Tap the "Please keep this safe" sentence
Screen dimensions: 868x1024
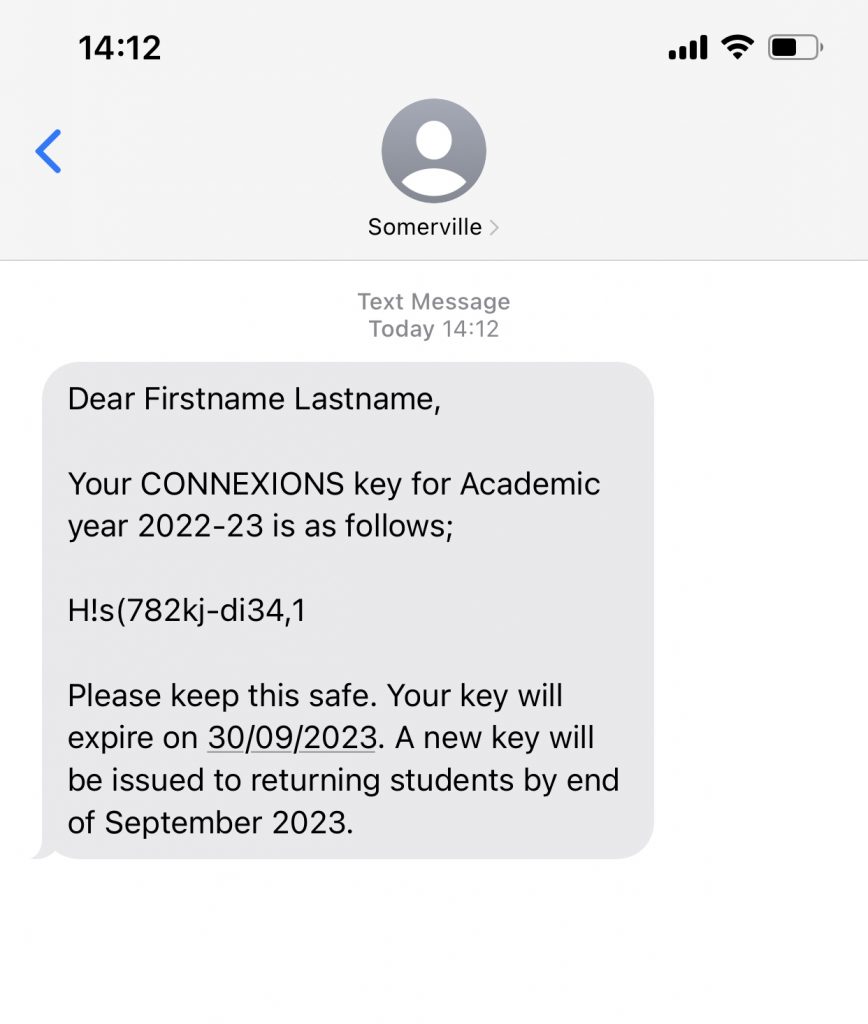pos(223,696)
